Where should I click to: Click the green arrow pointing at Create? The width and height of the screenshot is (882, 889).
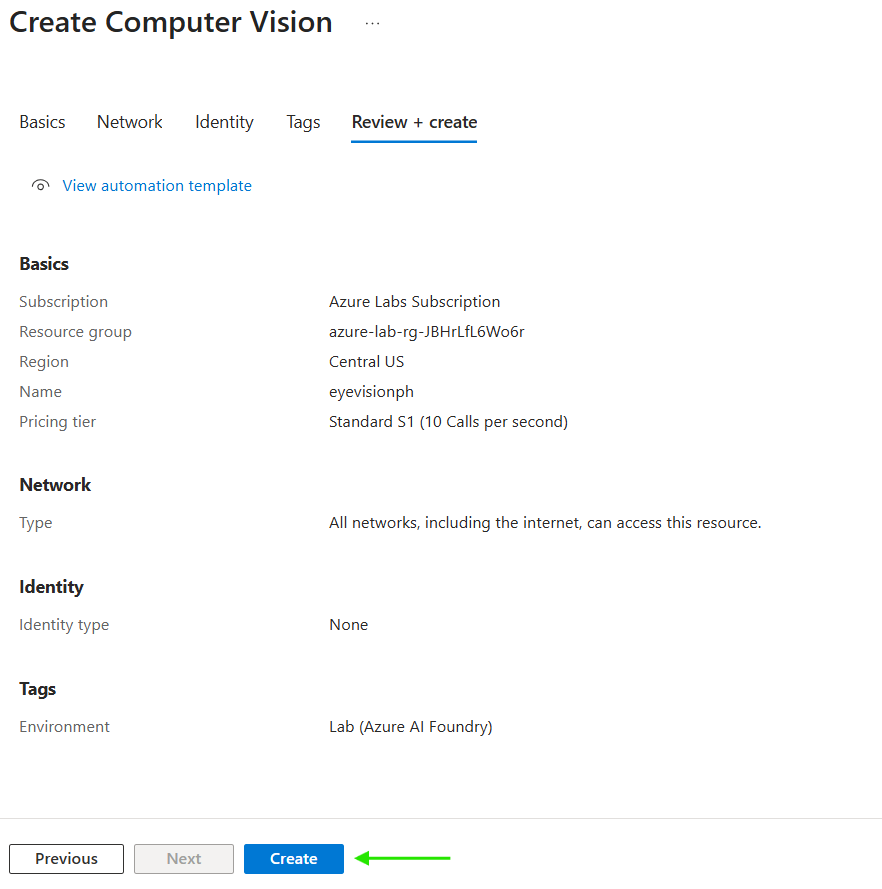(404, 858)
